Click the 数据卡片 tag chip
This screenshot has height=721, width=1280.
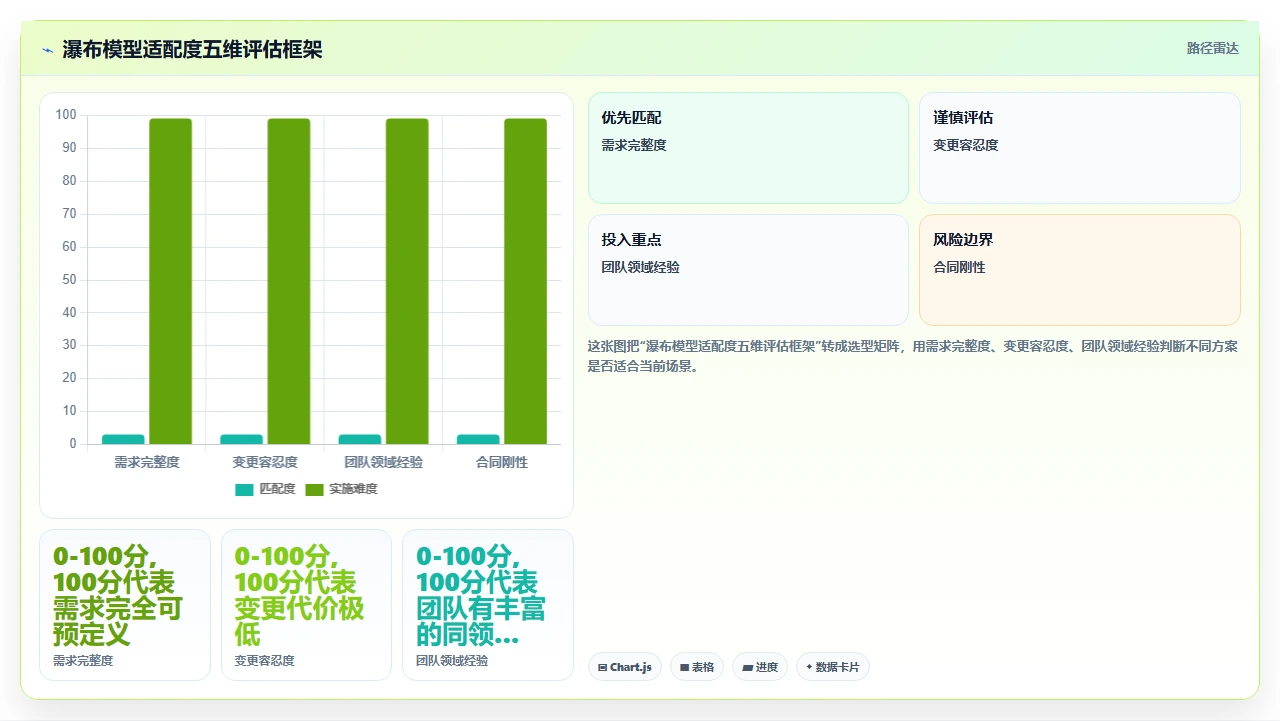click(x=833, y=667)
